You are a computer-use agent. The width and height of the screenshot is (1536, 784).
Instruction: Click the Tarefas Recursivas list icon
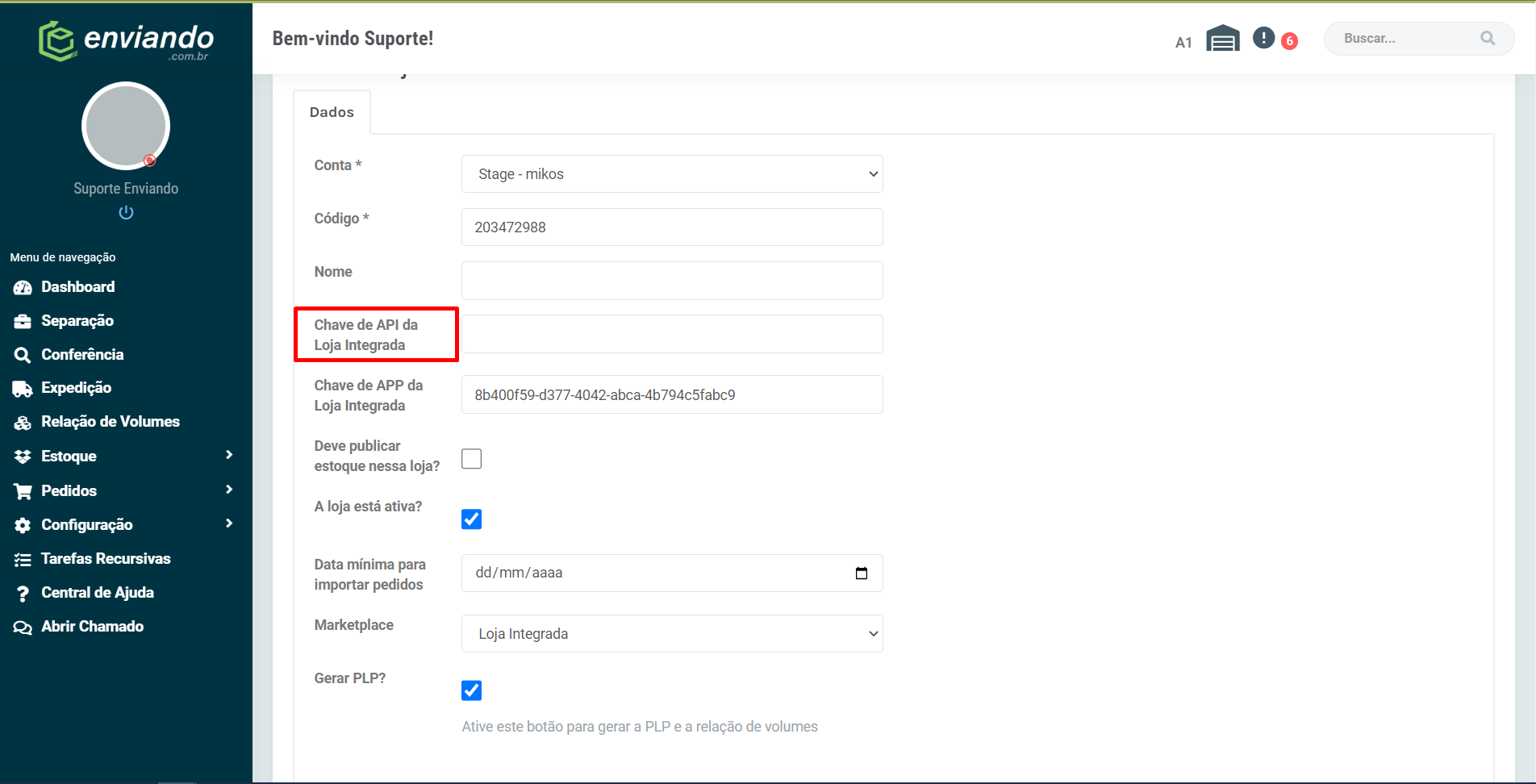(x=23, y=559)
